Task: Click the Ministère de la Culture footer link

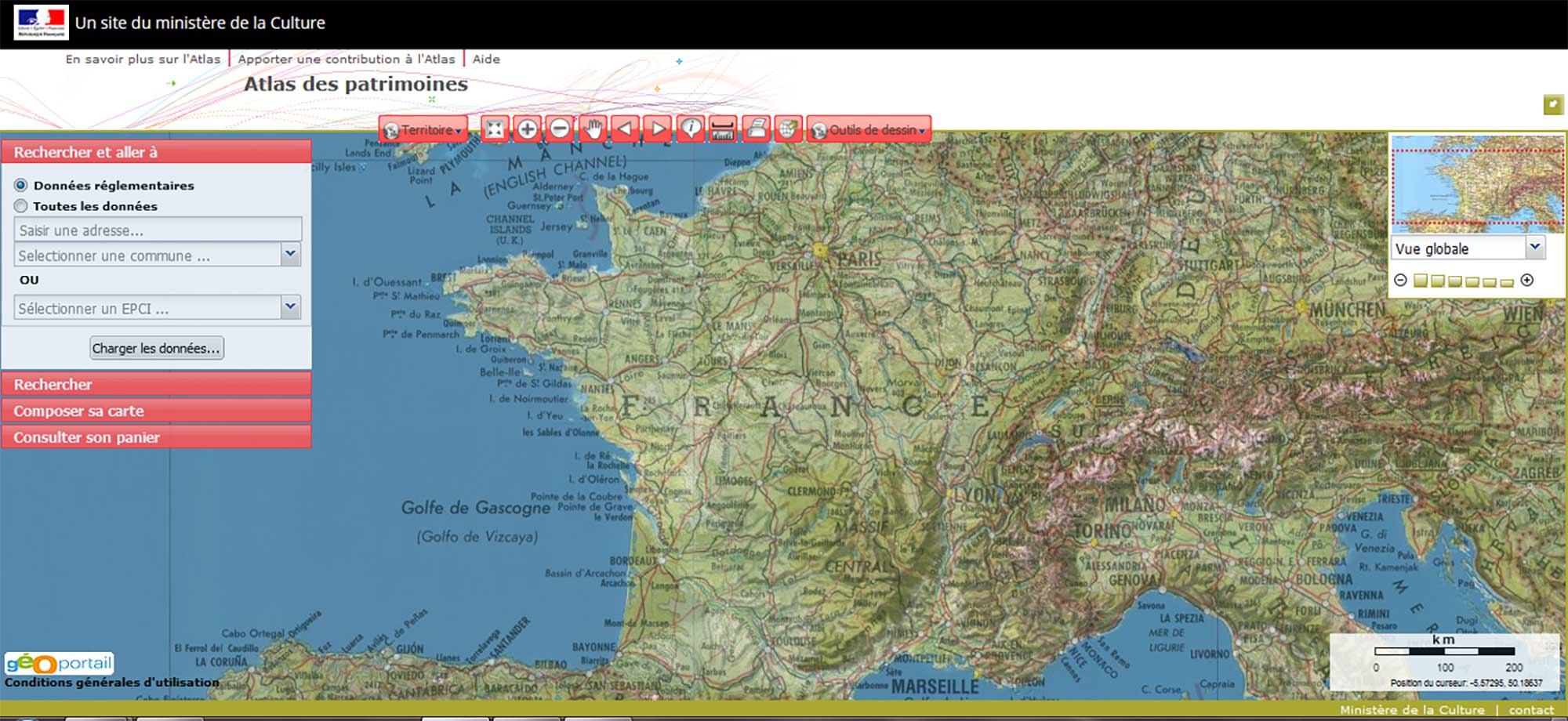Action: coord(1412,710)
